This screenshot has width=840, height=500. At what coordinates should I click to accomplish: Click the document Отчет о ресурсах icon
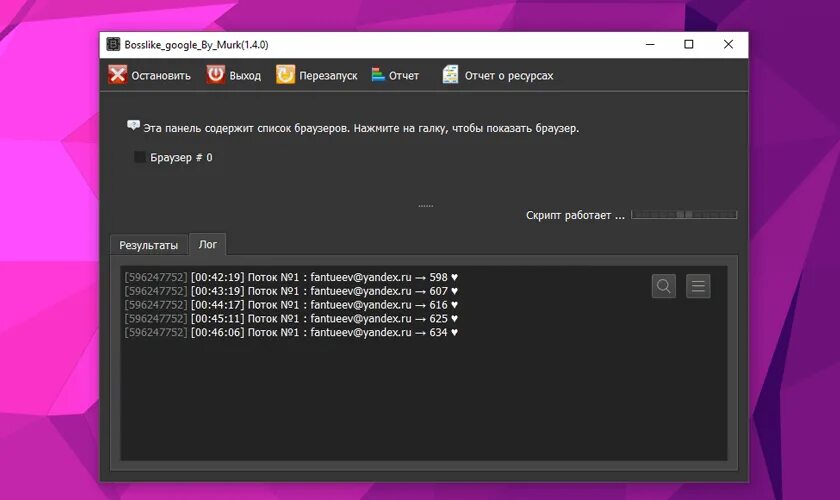(450, 74)
